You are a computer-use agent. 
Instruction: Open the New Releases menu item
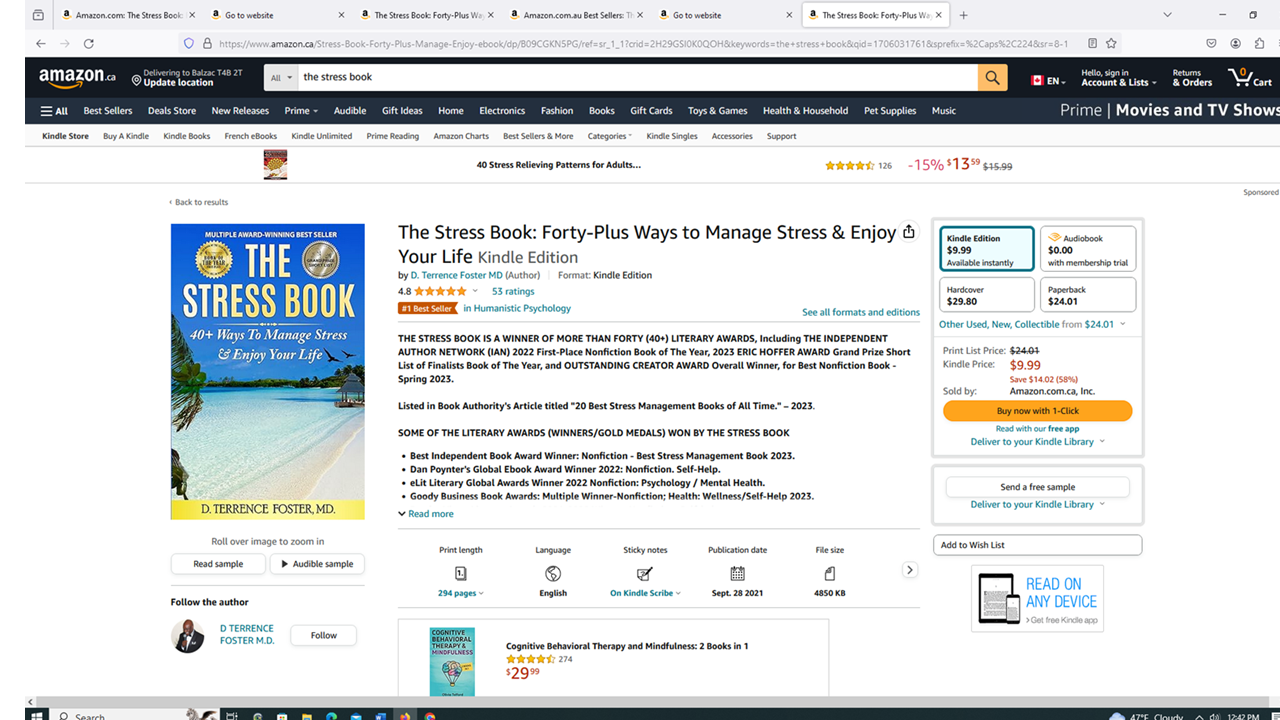(240, 111)
